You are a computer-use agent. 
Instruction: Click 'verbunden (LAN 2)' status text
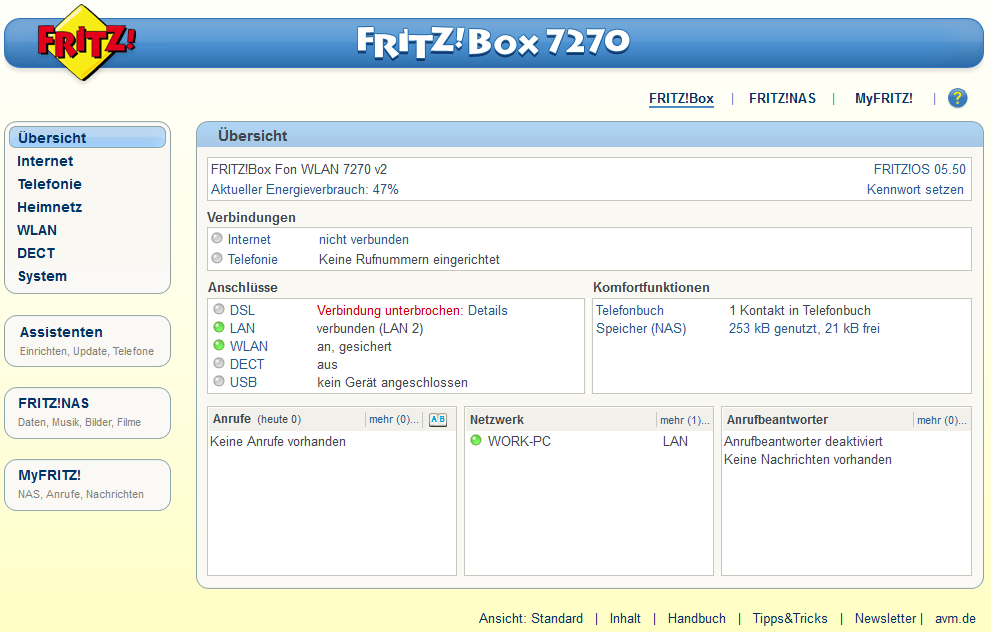point(370,328)
